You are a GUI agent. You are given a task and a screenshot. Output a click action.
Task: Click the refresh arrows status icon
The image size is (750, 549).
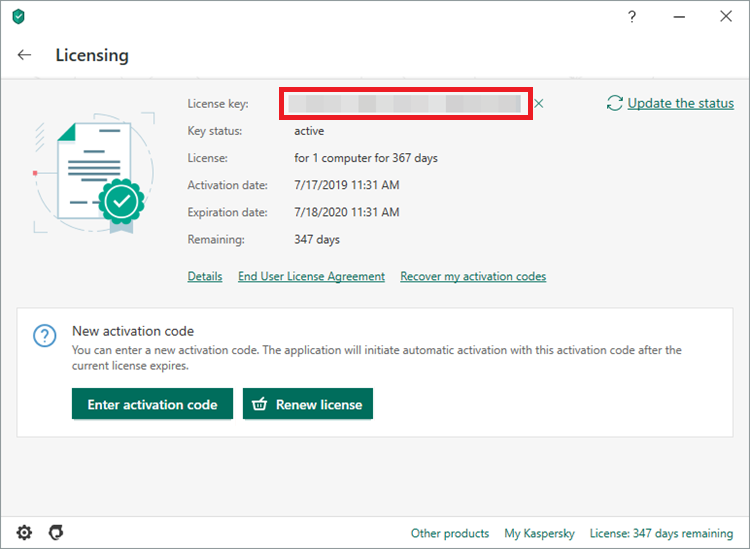point(615,103)
